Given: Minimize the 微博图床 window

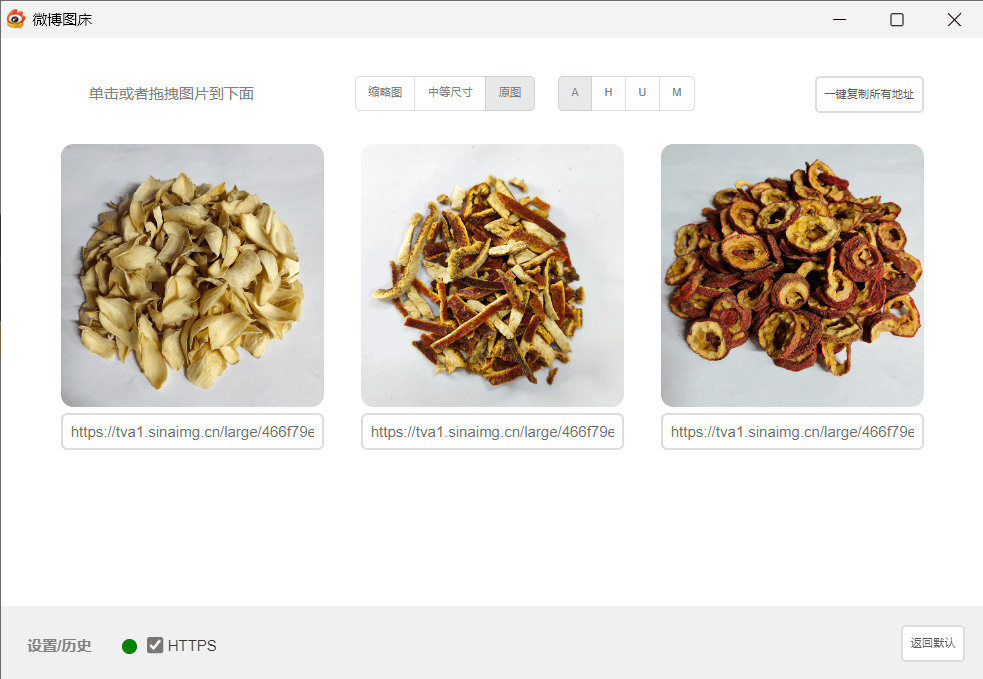Looking at the screenshot, I should point(839,19).
